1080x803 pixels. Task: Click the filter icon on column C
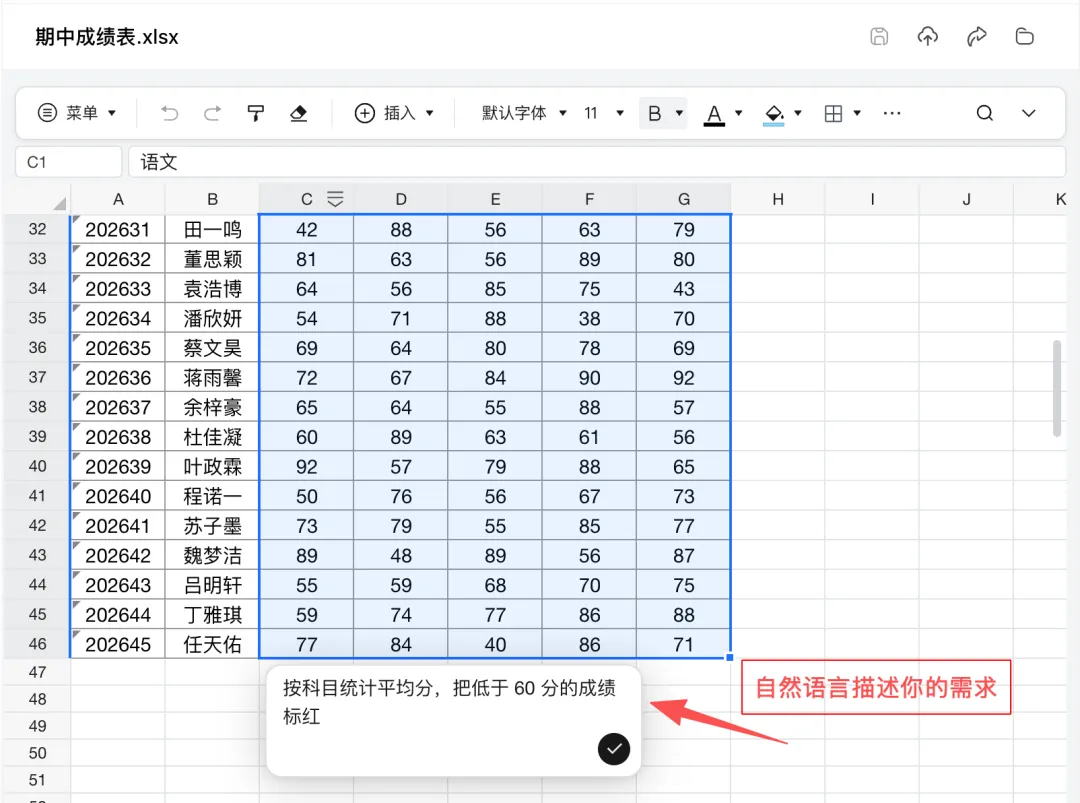pyautogui.click(x=335, y=199)
